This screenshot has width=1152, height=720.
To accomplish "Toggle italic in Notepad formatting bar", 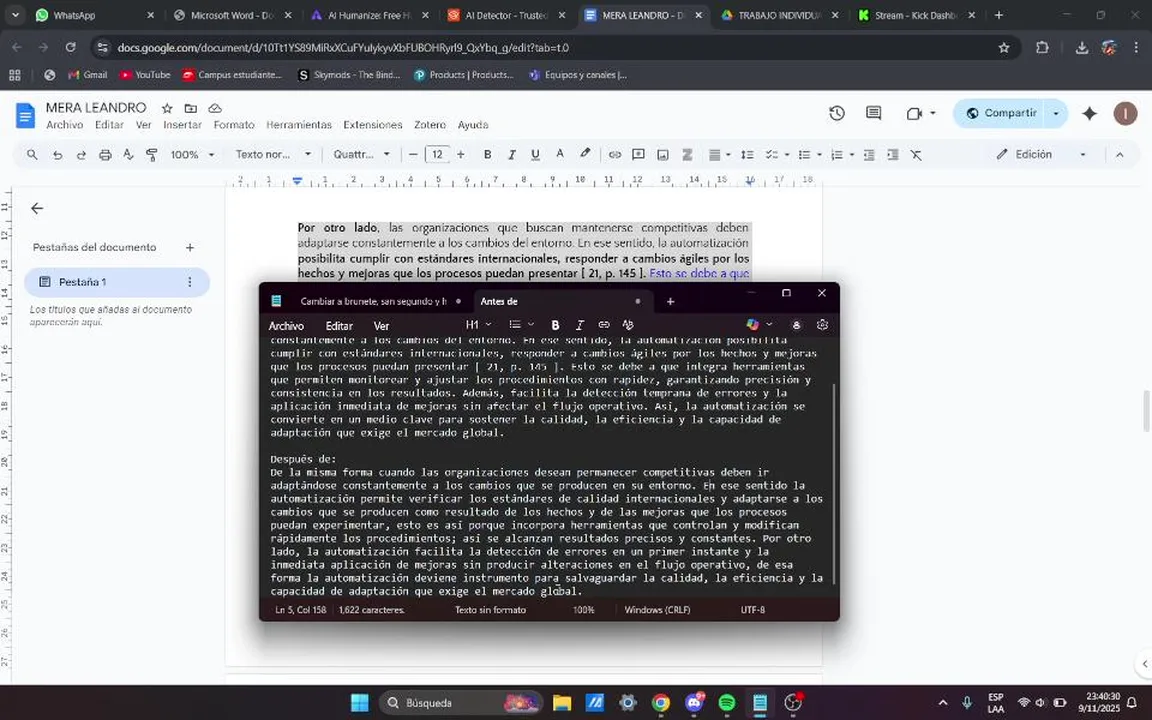I will click(x=580, y=325).
